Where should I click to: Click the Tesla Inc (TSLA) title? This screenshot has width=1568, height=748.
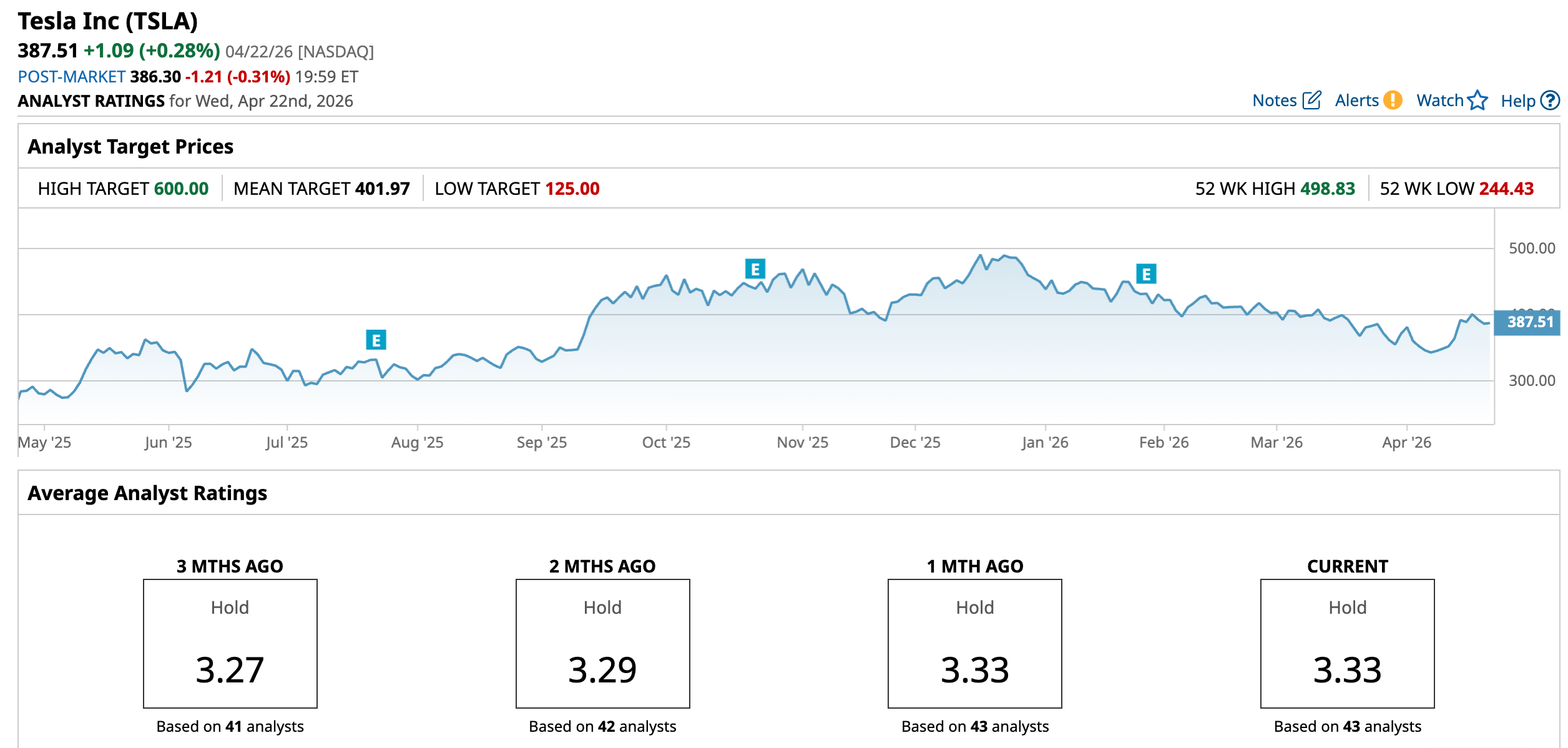click(x=107, y=21)
